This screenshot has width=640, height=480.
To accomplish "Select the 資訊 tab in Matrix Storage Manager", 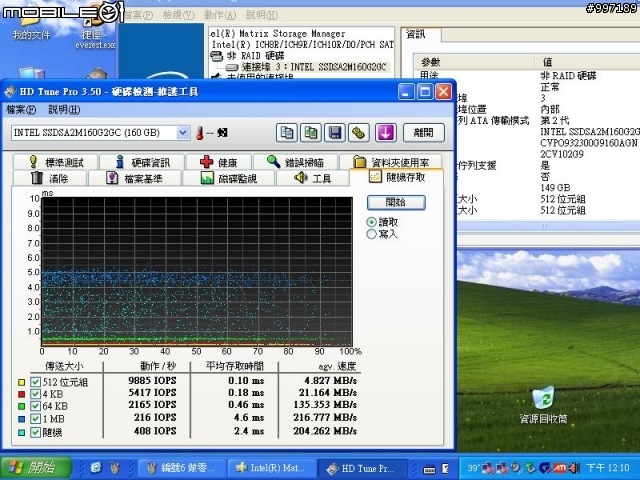I will click(x=418, y=35).
